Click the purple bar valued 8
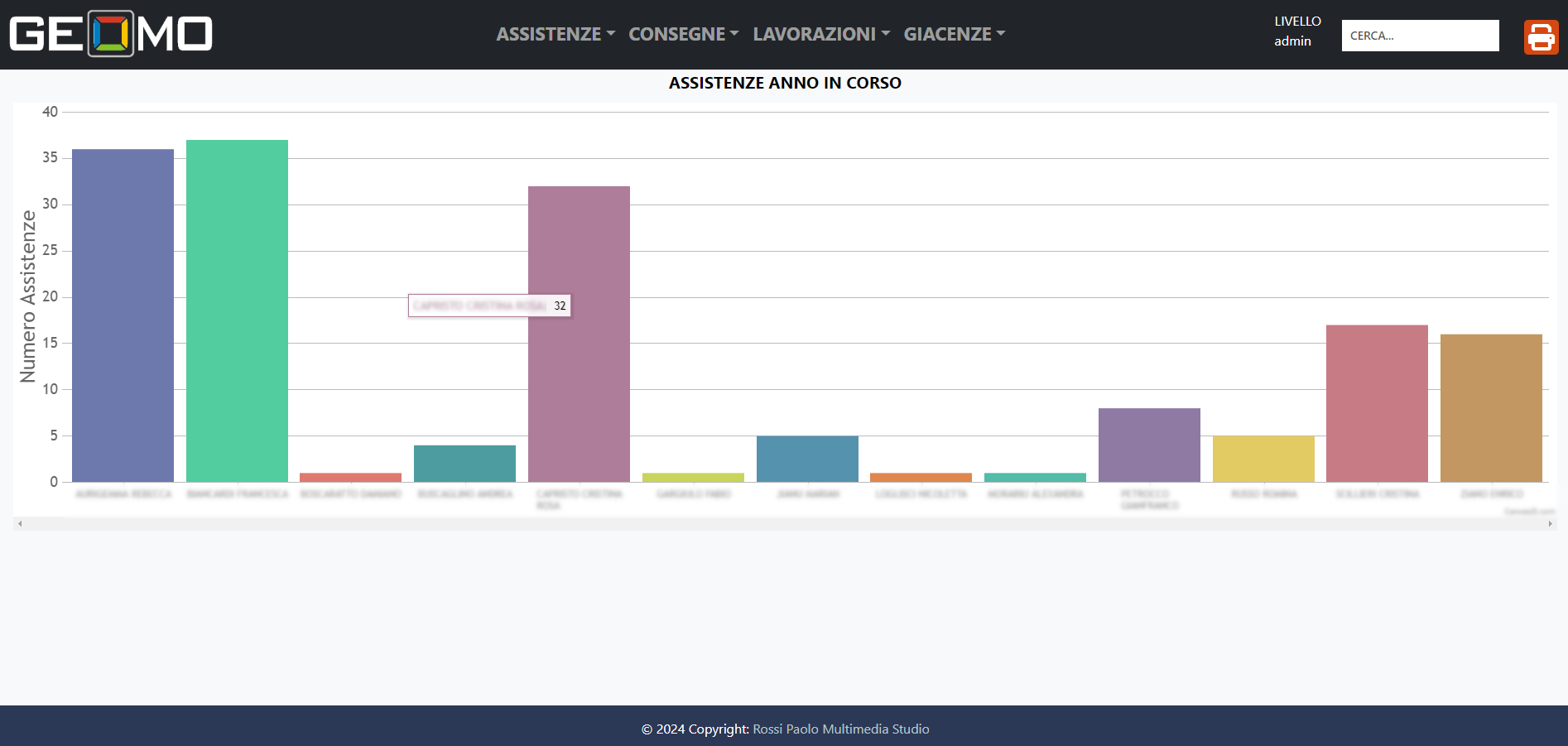 tap(1149, 445)
